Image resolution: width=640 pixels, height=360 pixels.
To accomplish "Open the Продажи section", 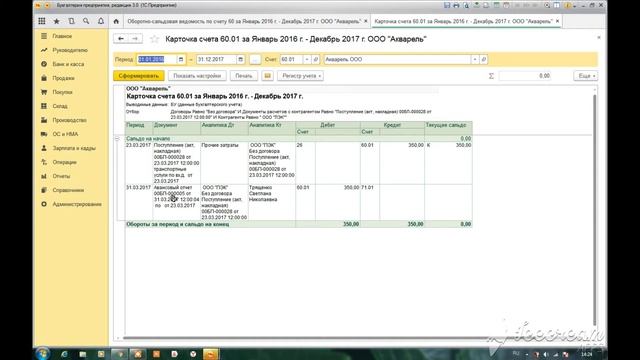I will [63, 78].
